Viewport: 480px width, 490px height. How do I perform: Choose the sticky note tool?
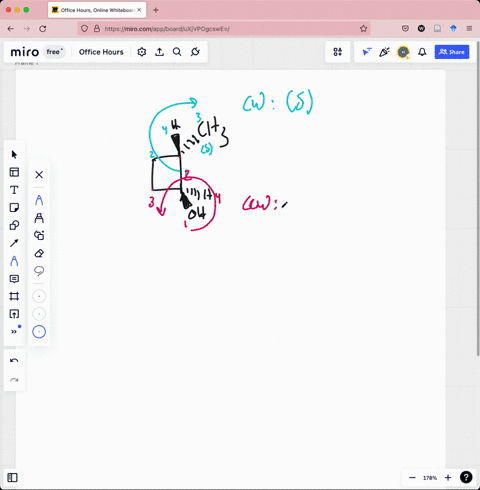tap(14, 208)
